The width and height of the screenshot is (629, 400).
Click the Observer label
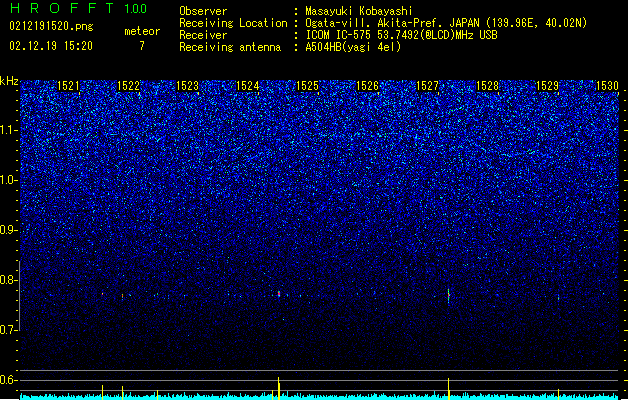point(203,11)
